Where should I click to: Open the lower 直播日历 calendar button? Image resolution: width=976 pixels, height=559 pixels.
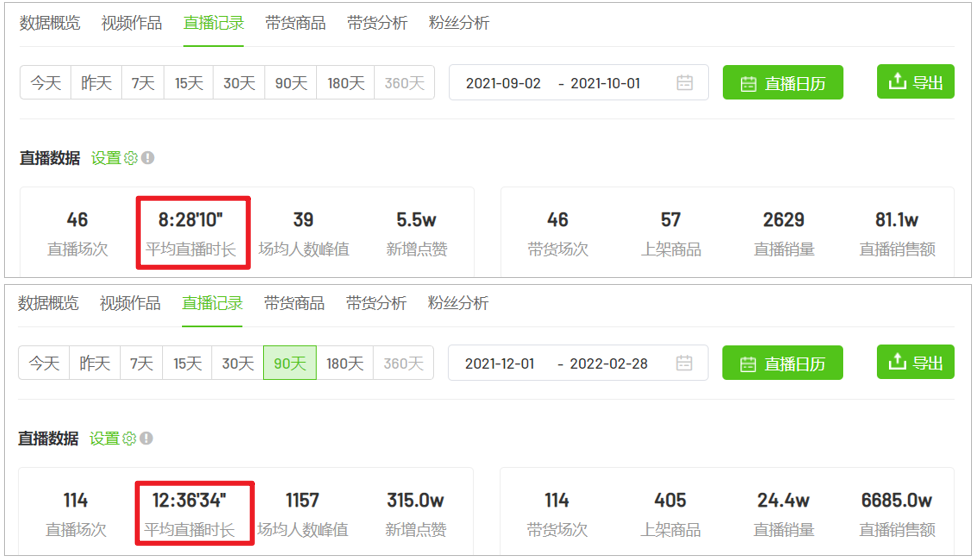coord(782,363)
